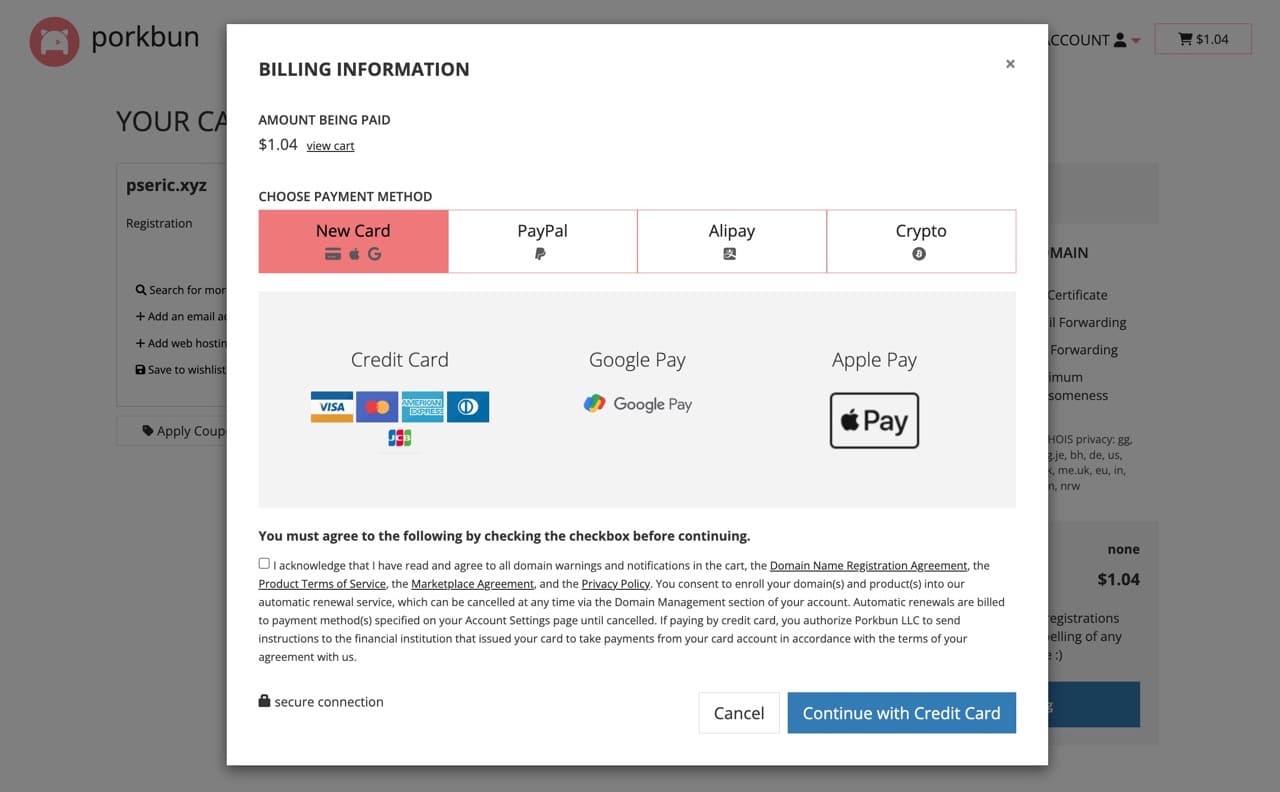This screenshot has width=1280, height=792.
Task: Click Add an email link in cart
Action: 181,316
